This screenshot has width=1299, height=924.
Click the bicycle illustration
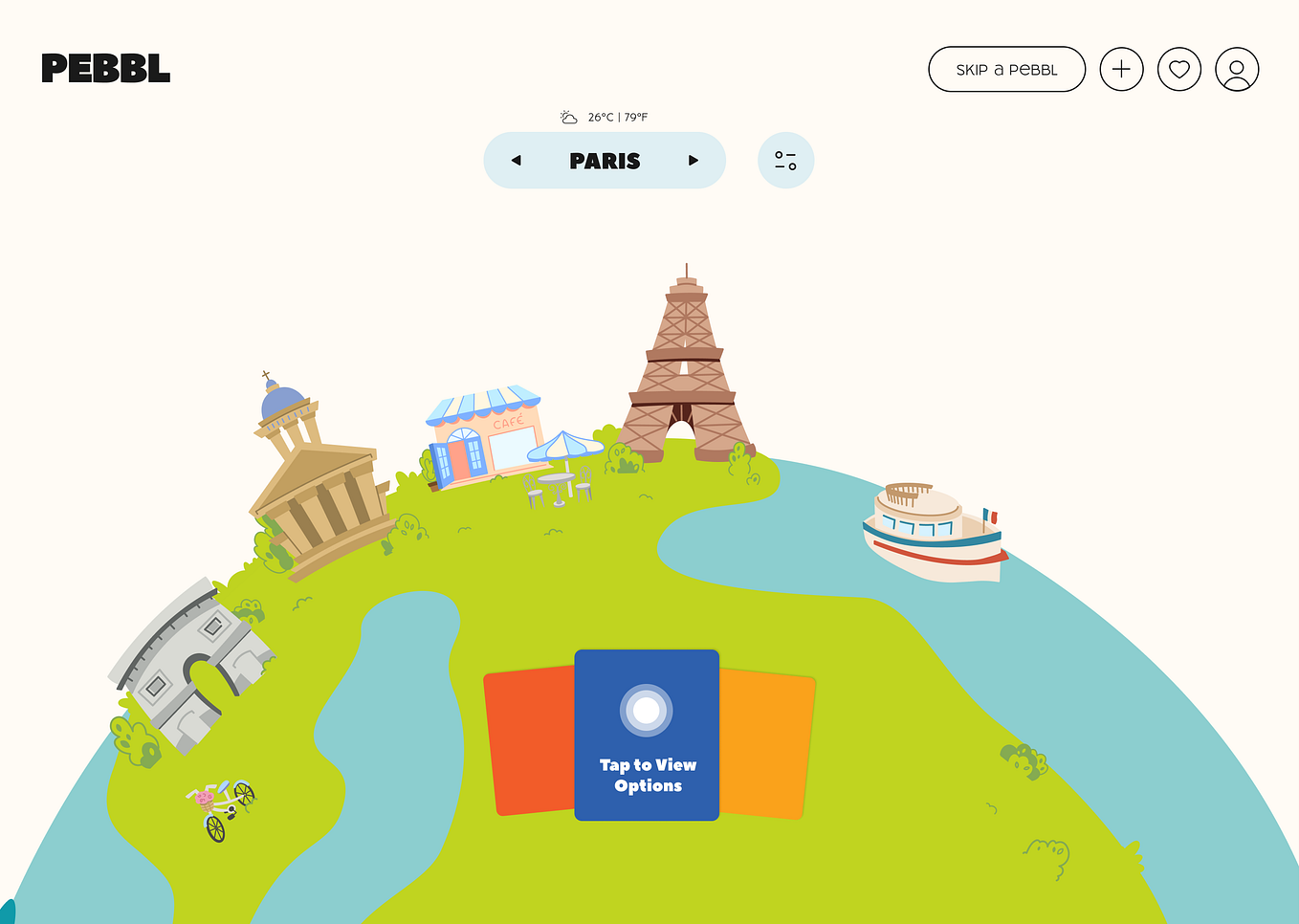click(x=221, y=809)
